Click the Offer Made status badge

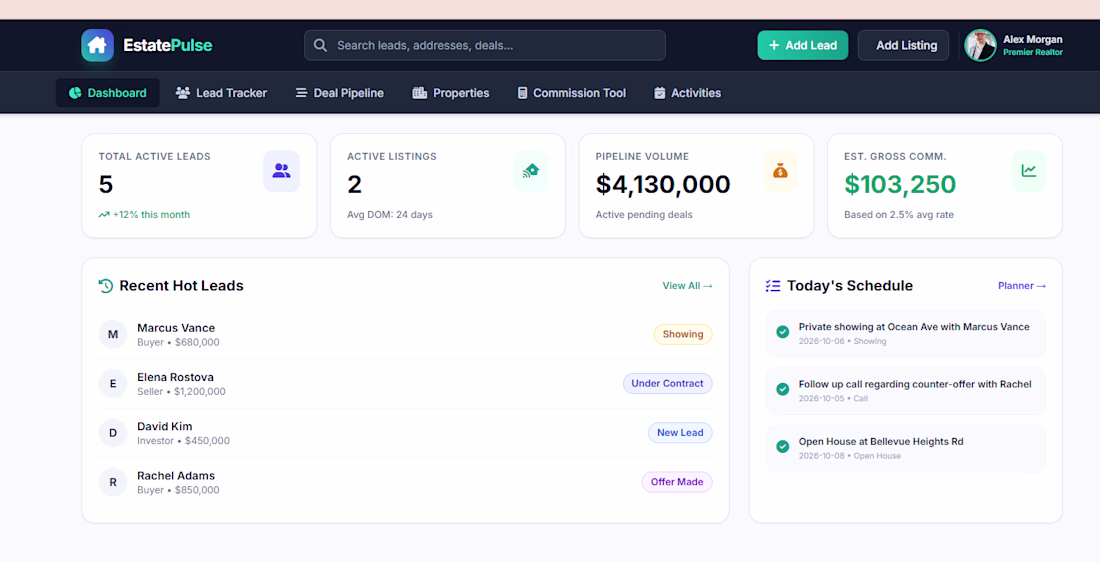[x=677, y=482]
